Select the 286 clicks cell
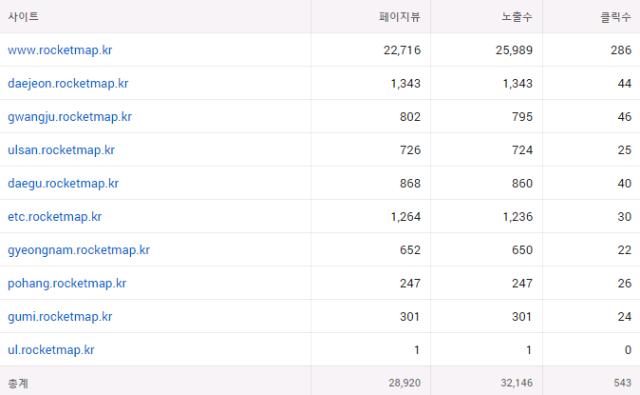 [x=621, y=50]
